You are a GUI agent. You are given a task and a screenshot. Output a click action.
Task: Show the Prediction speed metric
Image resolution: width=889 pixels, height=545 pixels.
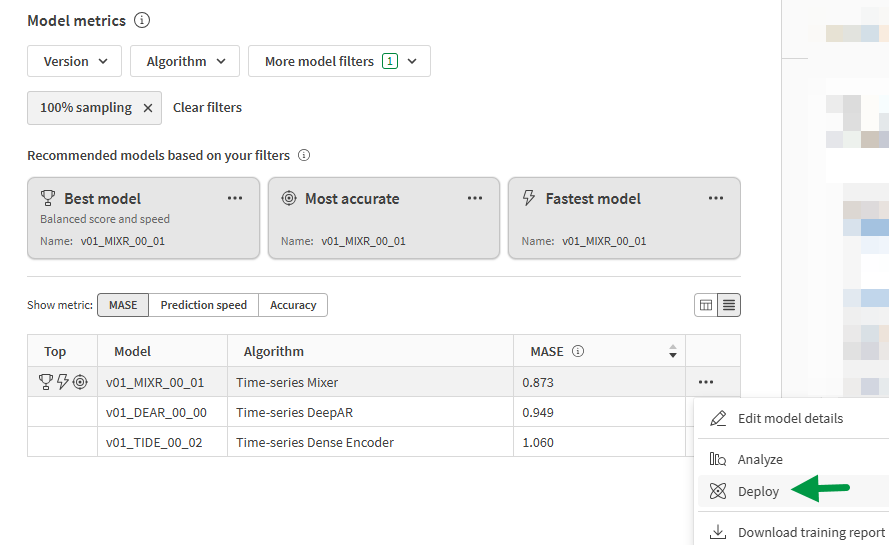click(203, 305)
